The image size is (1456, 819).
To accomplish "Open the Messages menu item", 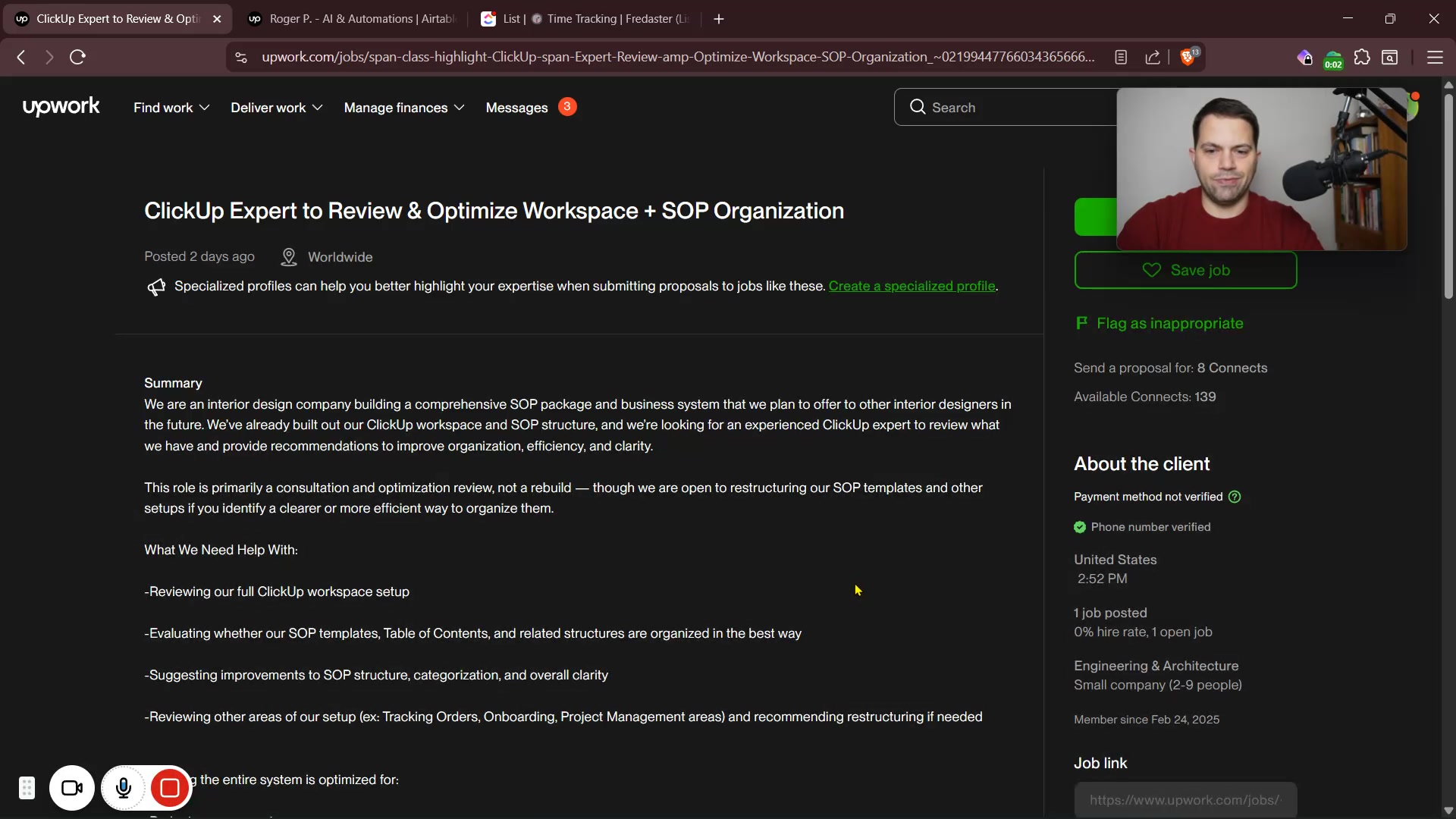I will click(x=516, y=108).
